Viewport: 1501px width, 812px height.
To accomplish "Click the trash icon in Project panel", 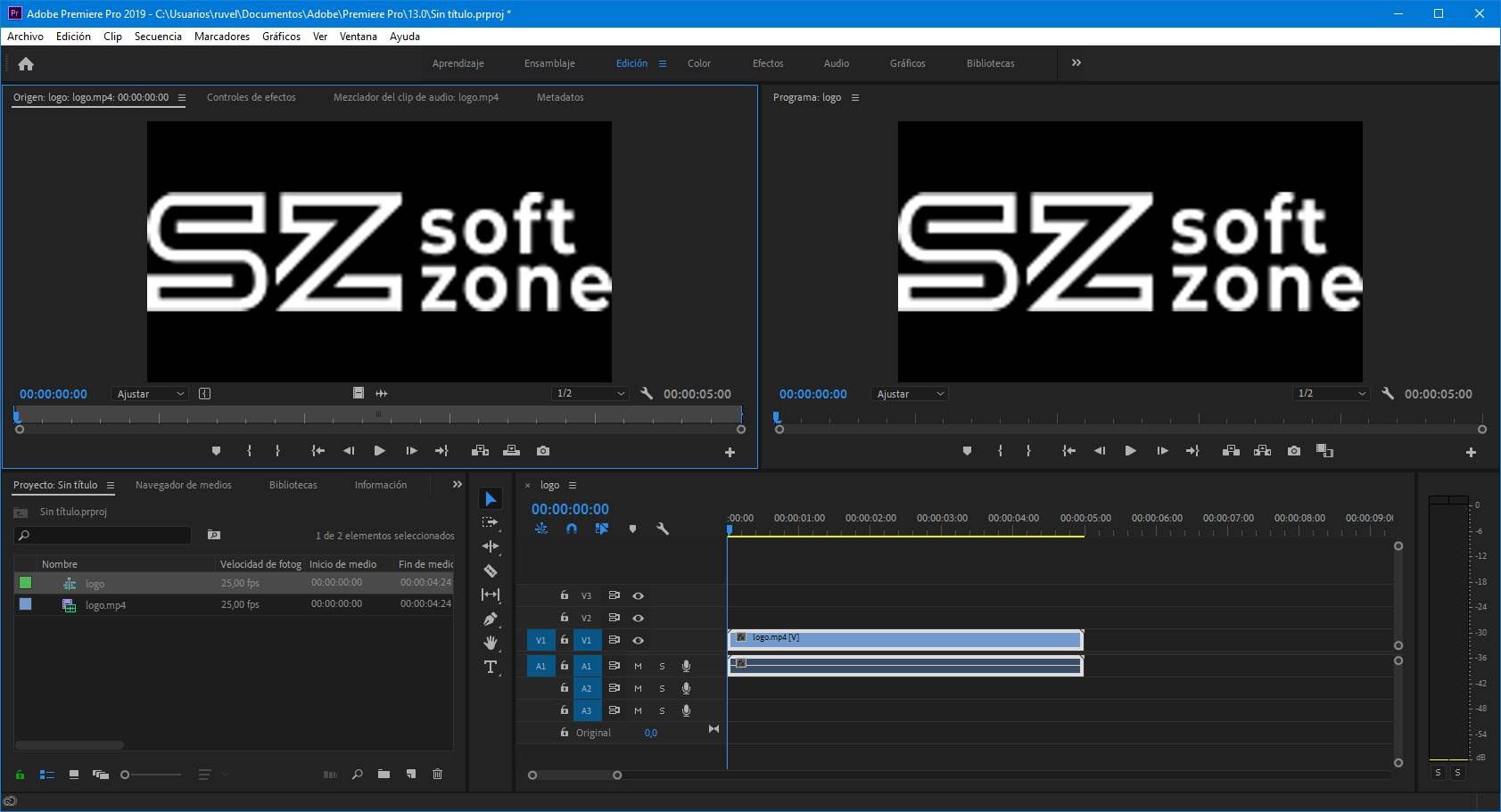I will [x=437, y=774].
